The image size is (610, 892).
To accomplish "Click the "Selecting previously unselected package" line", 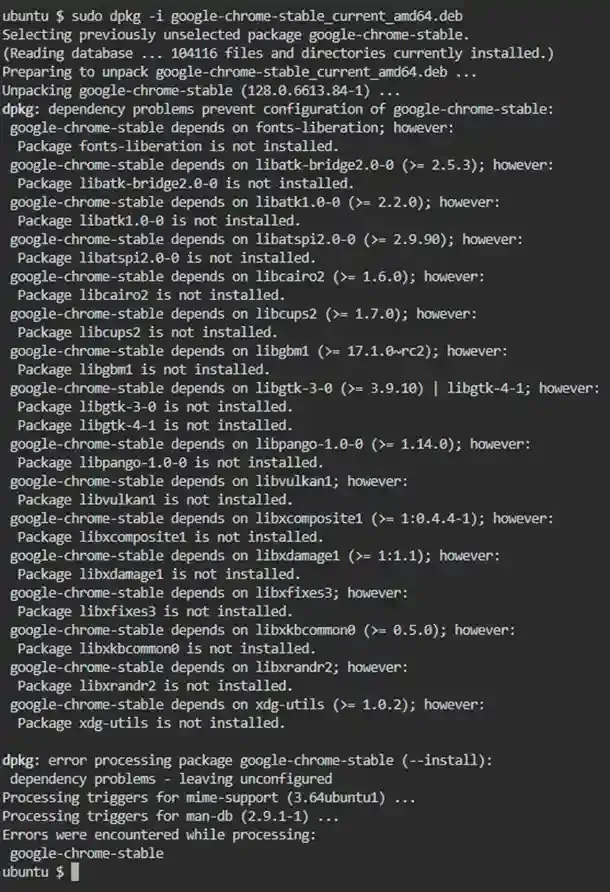I will point(236,35).
